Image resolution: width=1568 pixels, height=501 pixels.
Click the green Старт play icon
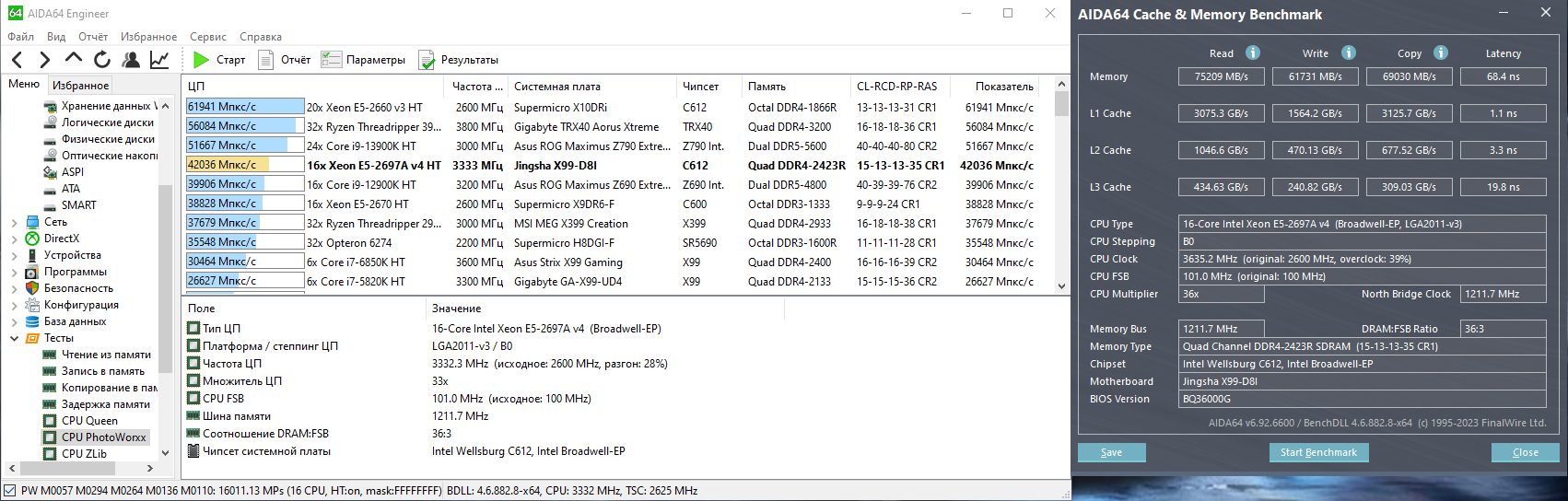[x=202, y=60]
